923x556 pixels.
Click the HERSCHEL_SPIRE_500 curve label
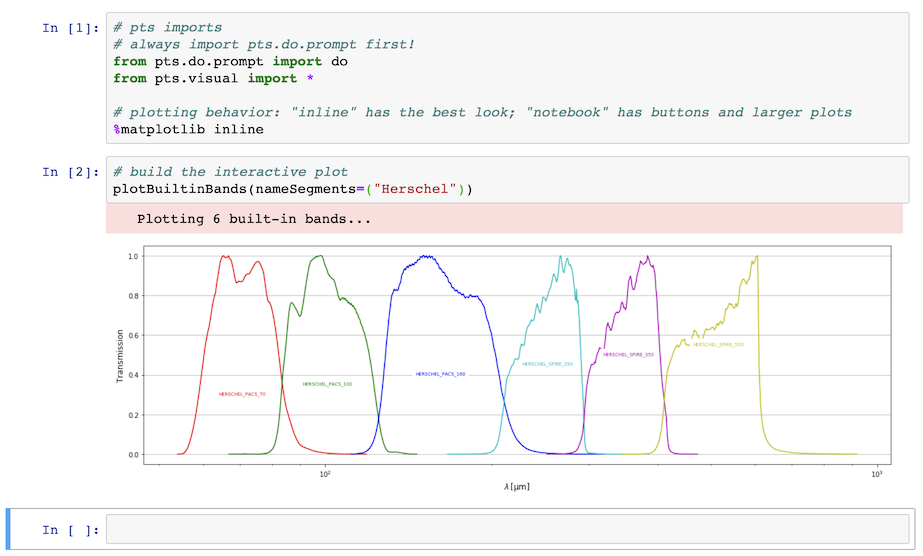click(x=718, y=345)
